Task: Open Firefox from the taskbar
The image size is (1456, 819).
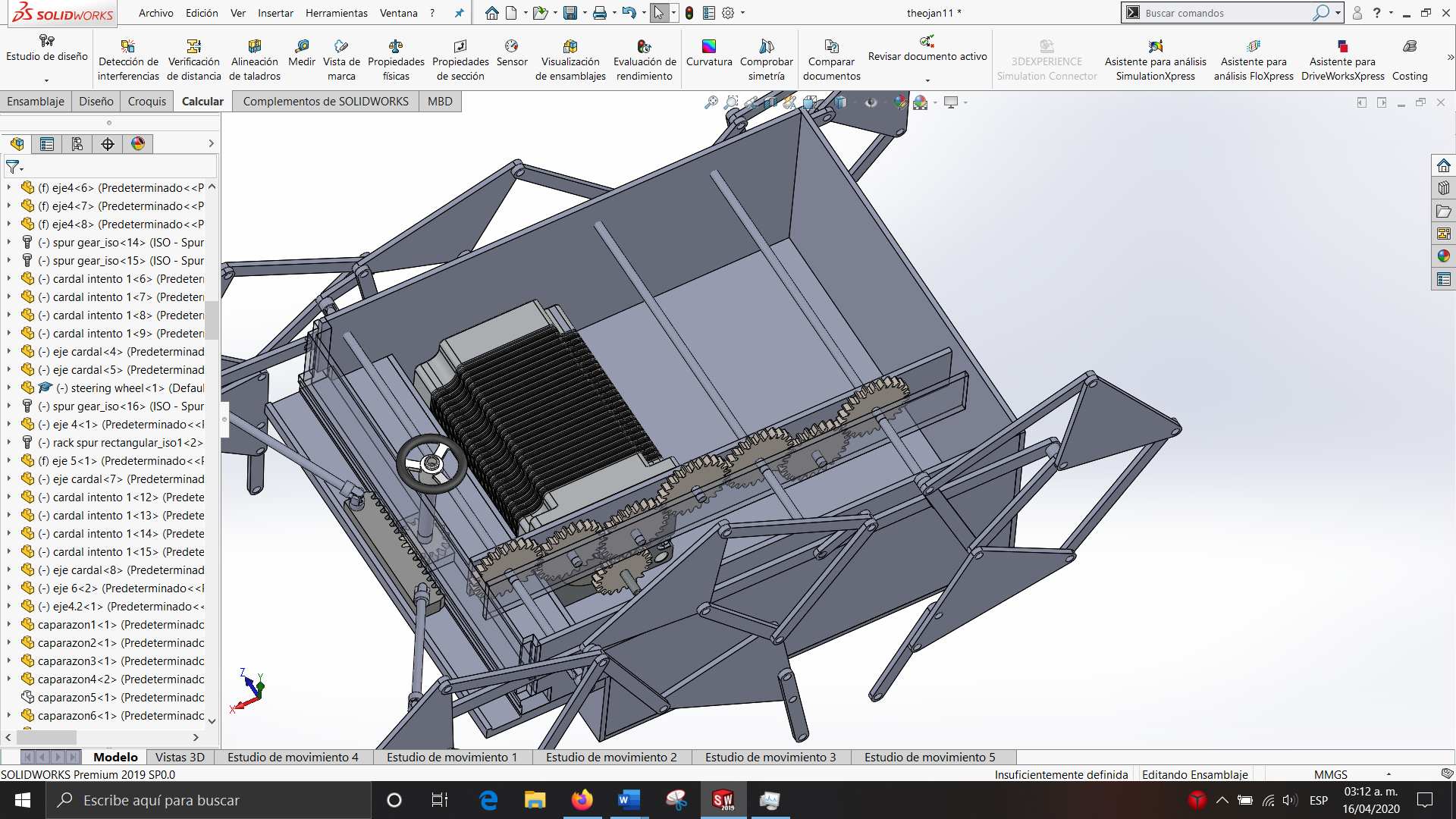Action: [x=582, y=800]
